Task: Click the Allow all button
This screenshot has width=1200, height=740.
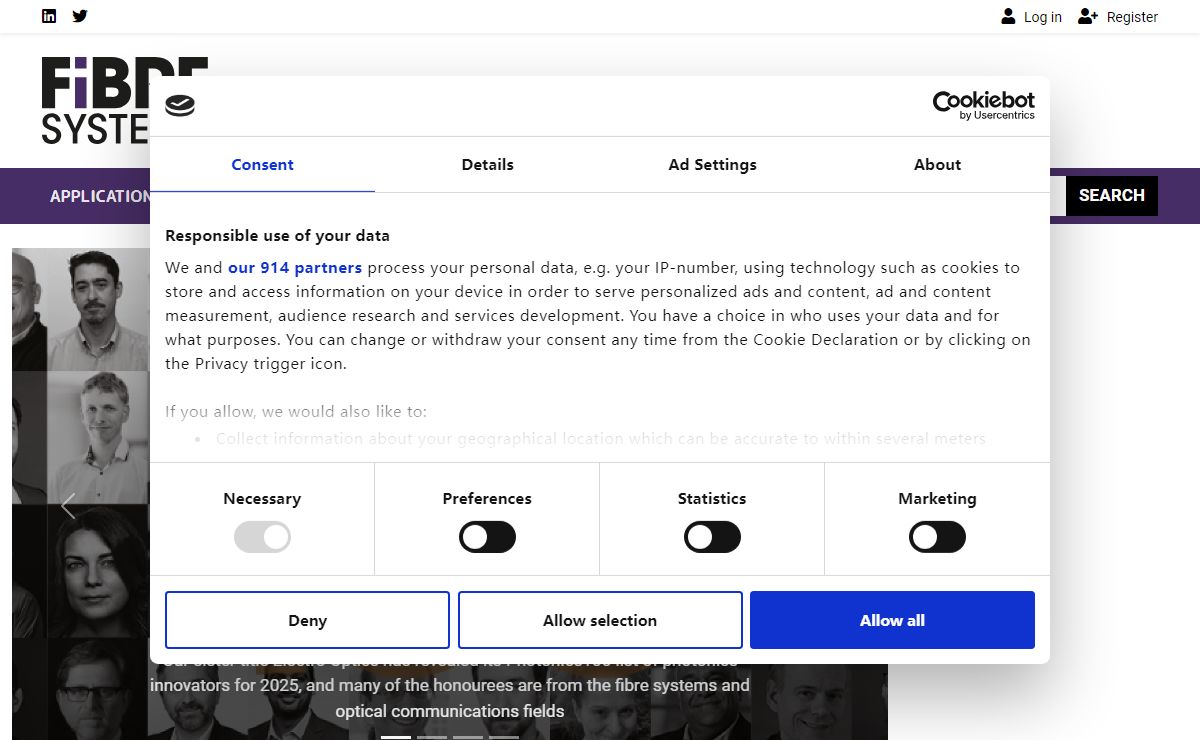Action: (892, 620)
